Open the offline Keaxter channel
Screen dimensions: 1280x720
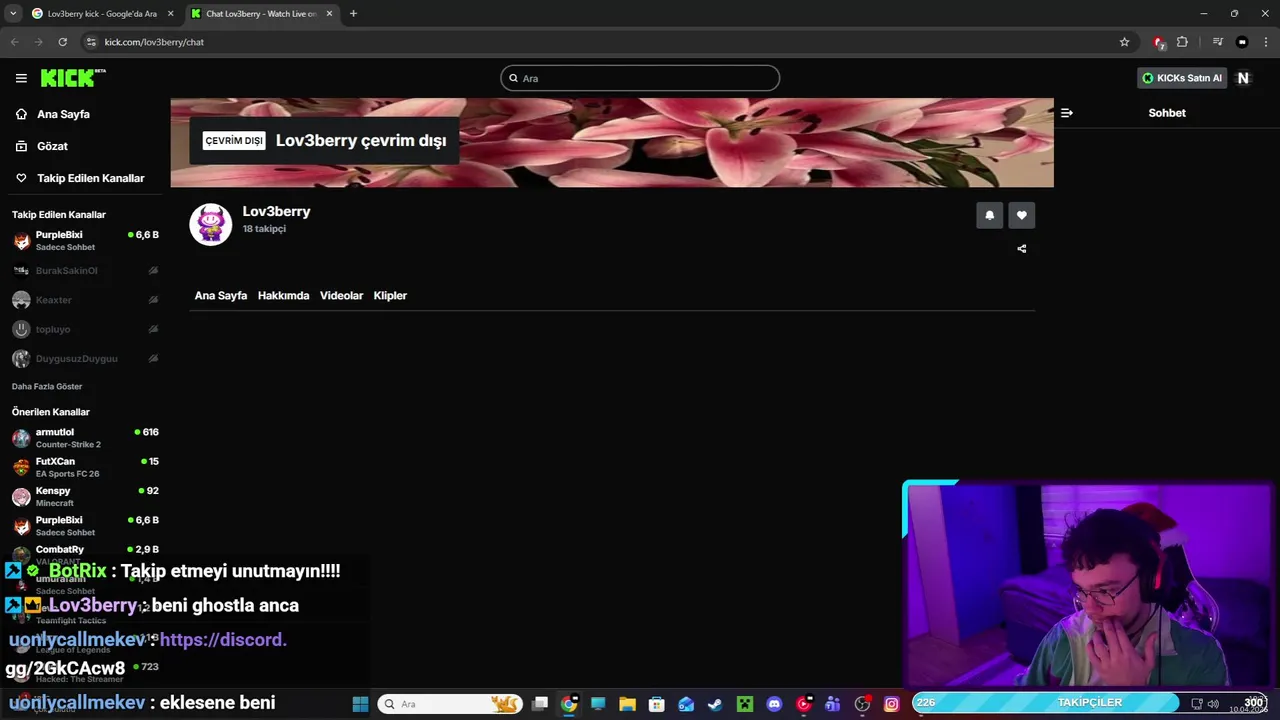[85, 300]
